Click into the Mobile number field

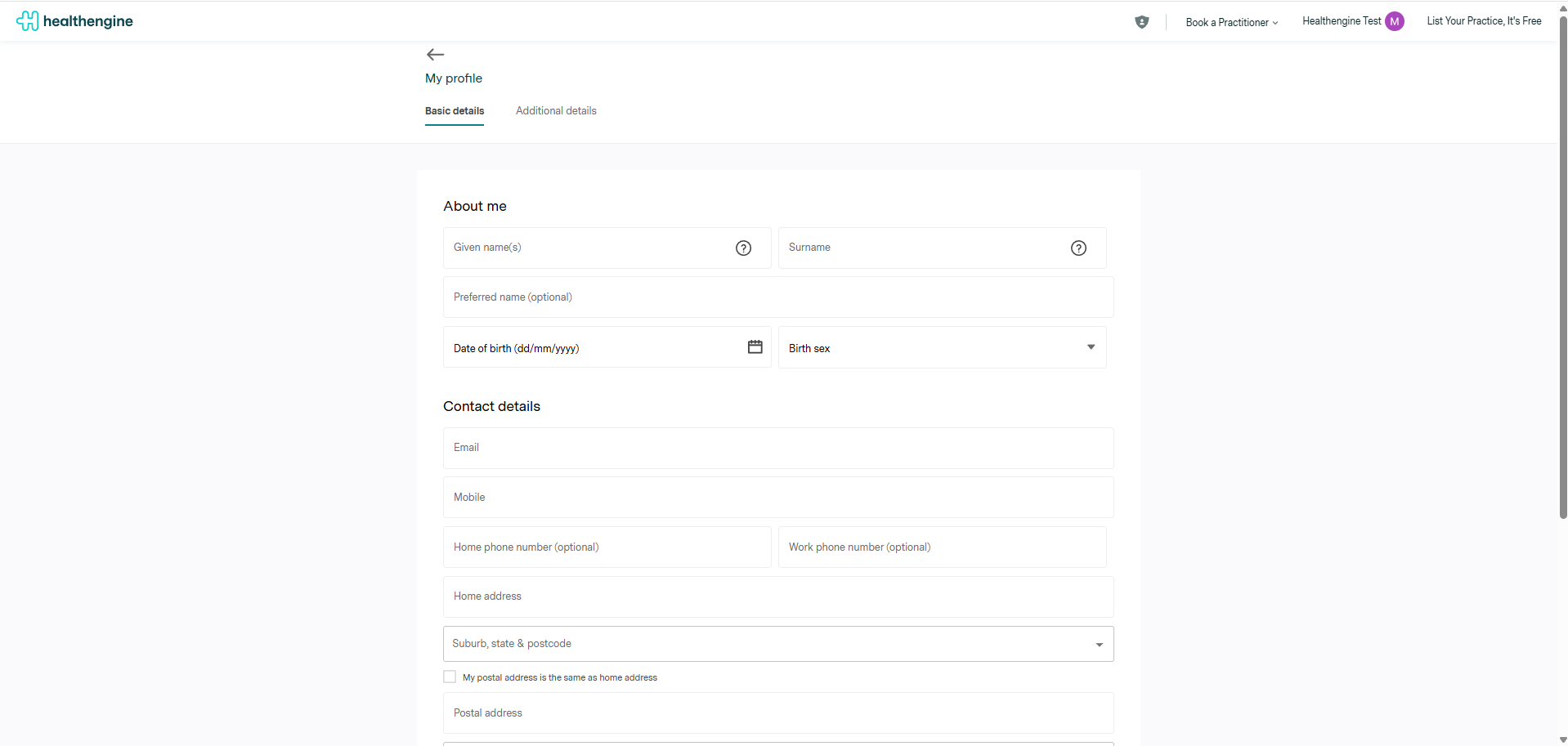(777, 498)
